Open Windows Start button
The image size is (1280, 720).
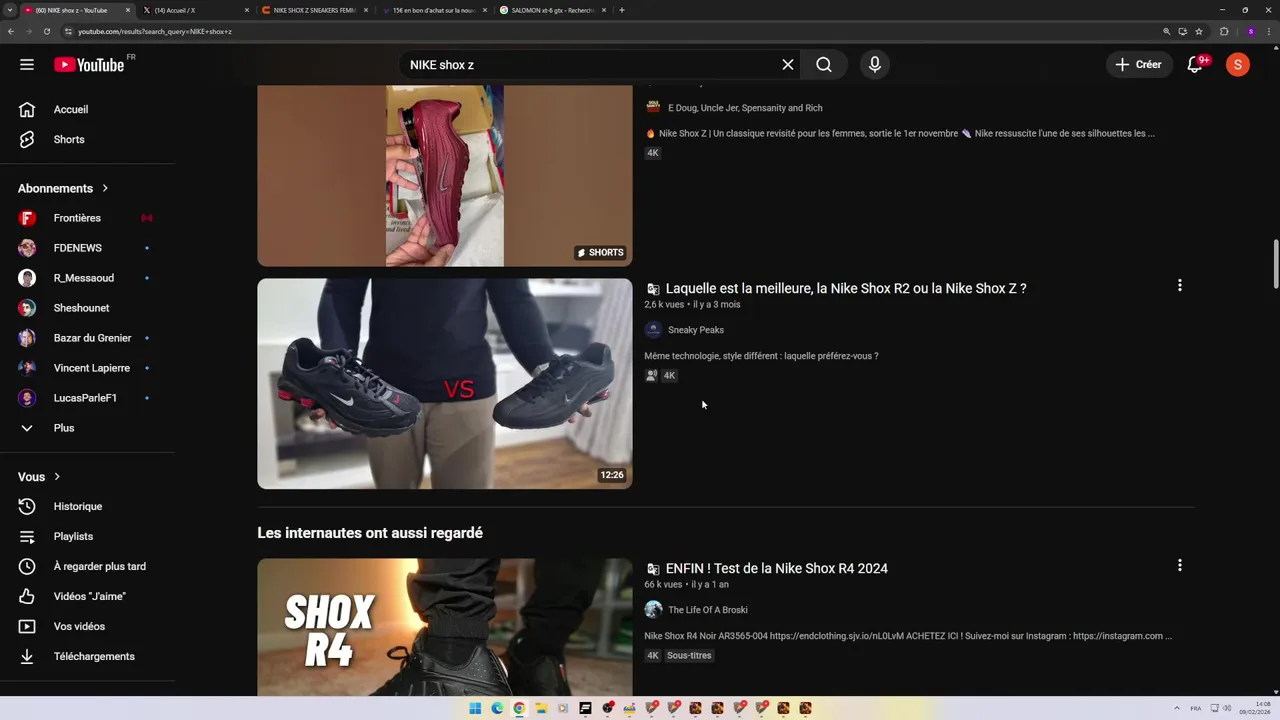(475, 708)
